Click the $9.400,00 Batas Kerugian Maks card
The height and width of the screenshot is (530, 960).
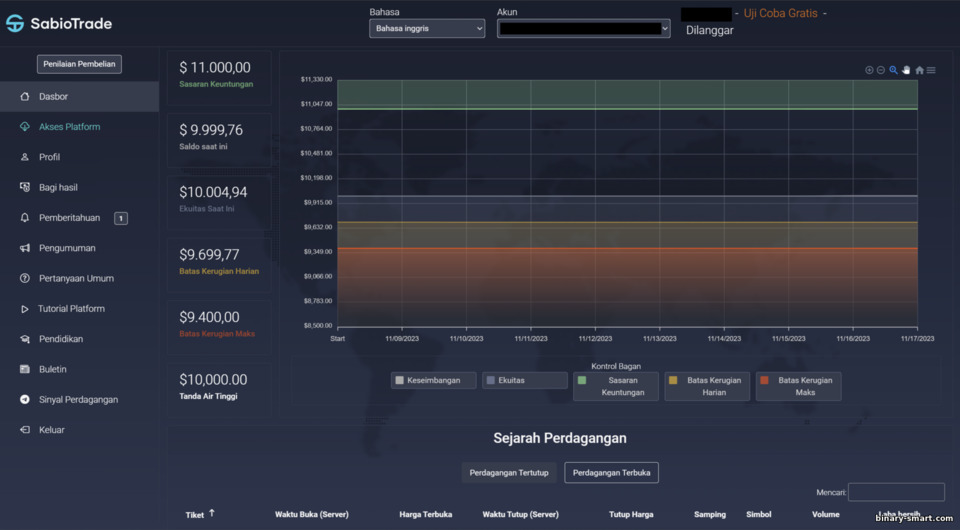pyautogui.click(x=219, y=327)
